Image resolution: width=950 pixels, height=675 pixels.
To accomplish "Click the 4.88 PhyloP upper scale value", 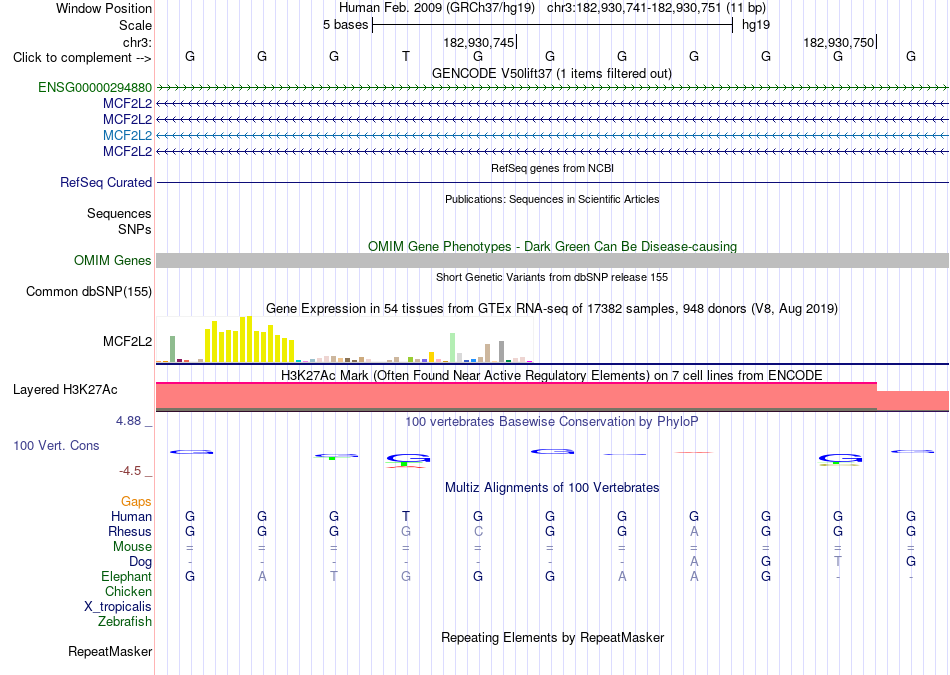I will 128,421.
